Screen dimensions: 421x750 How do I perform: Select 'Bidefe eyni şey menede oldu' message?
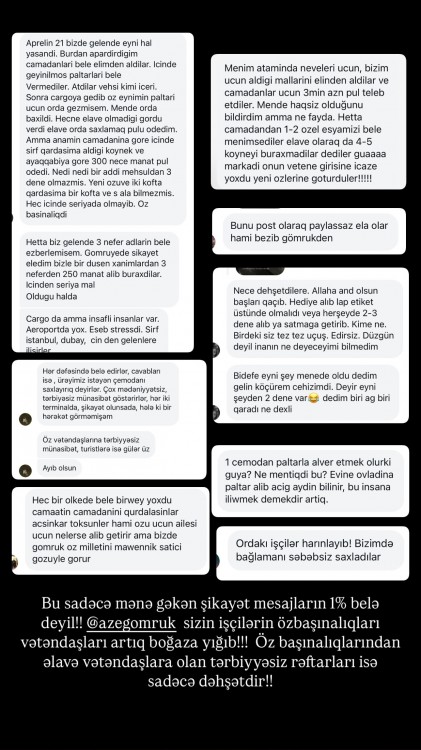coord(313,392)
